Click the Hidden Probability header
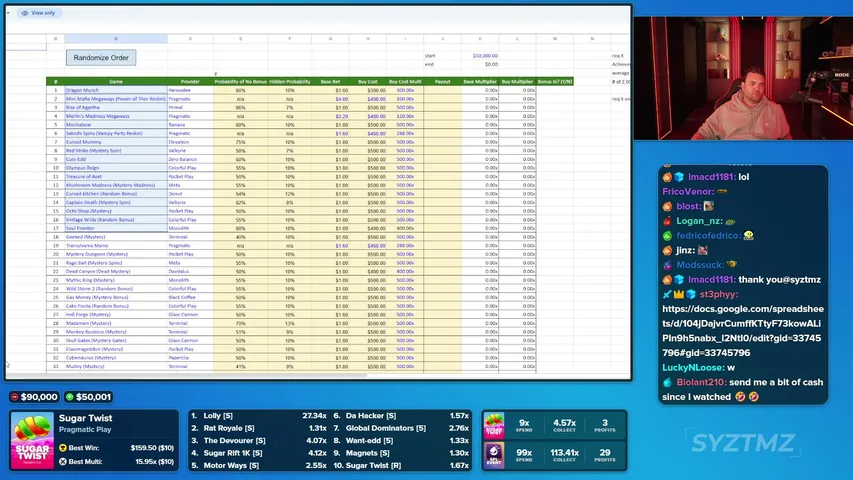Viewport: 853px width, 480px height. [289, 82]
